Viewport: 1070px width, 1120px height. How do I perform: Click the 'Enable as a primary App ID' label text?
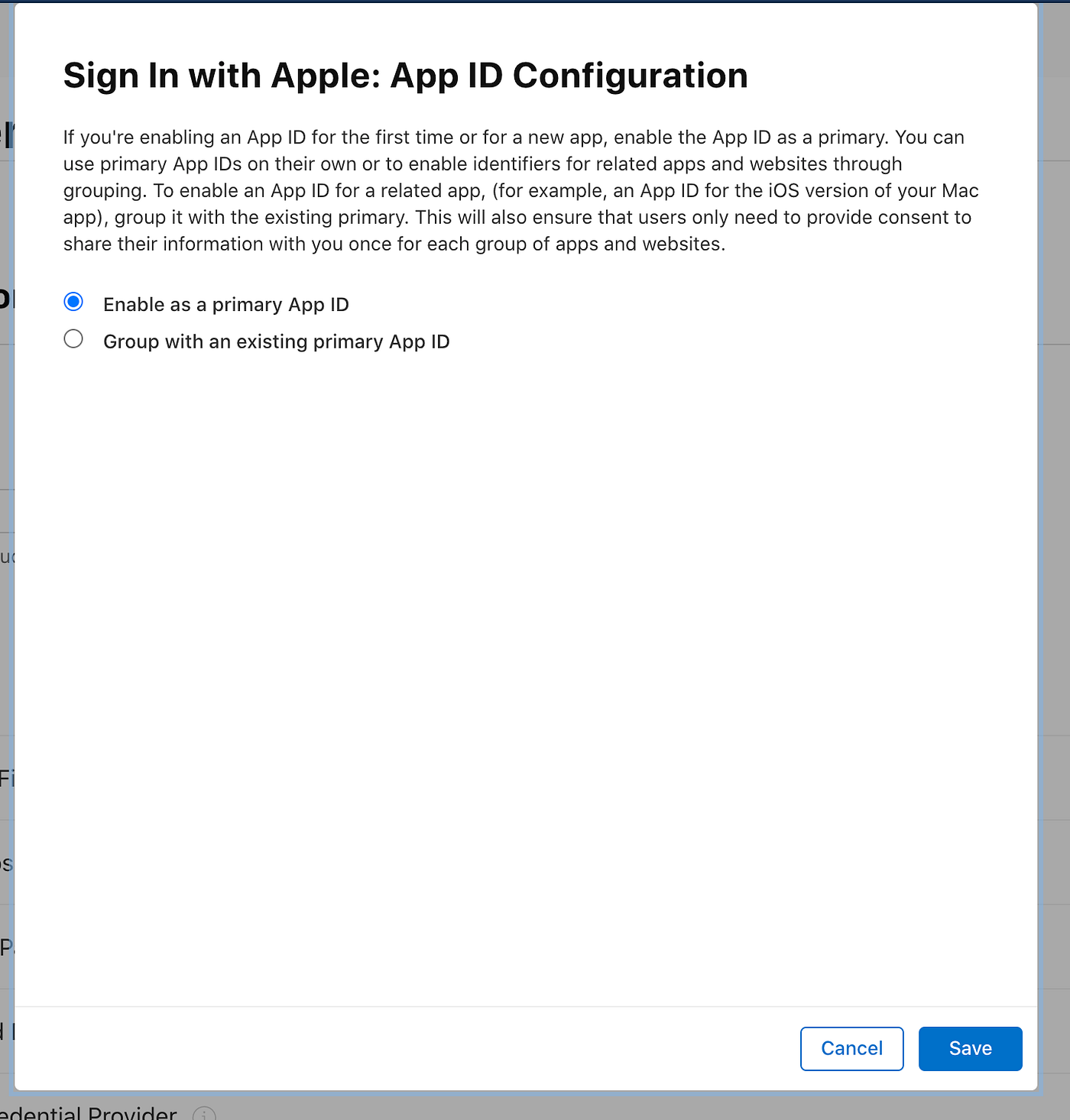(x=226, y=304)
